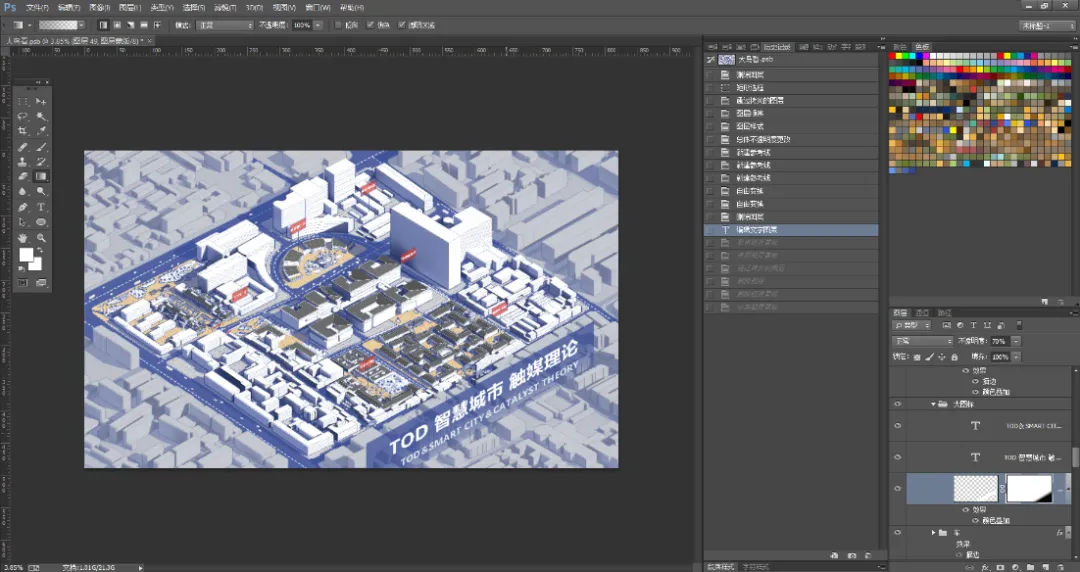Pick the red swatch in top-left of Swatches
This screenshot has height=572, width=1080.
click(893, 55)
